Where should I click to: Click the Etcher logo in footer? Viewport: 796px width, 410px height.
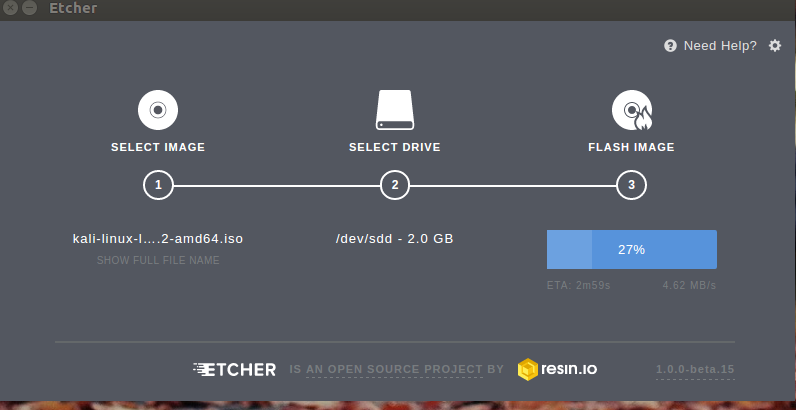(234, 369)
